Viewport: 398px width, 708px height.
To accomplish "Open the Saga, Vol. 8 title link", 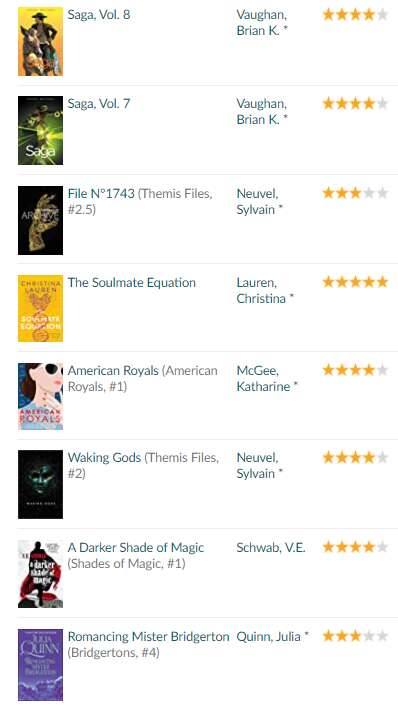I will [98, 14].
